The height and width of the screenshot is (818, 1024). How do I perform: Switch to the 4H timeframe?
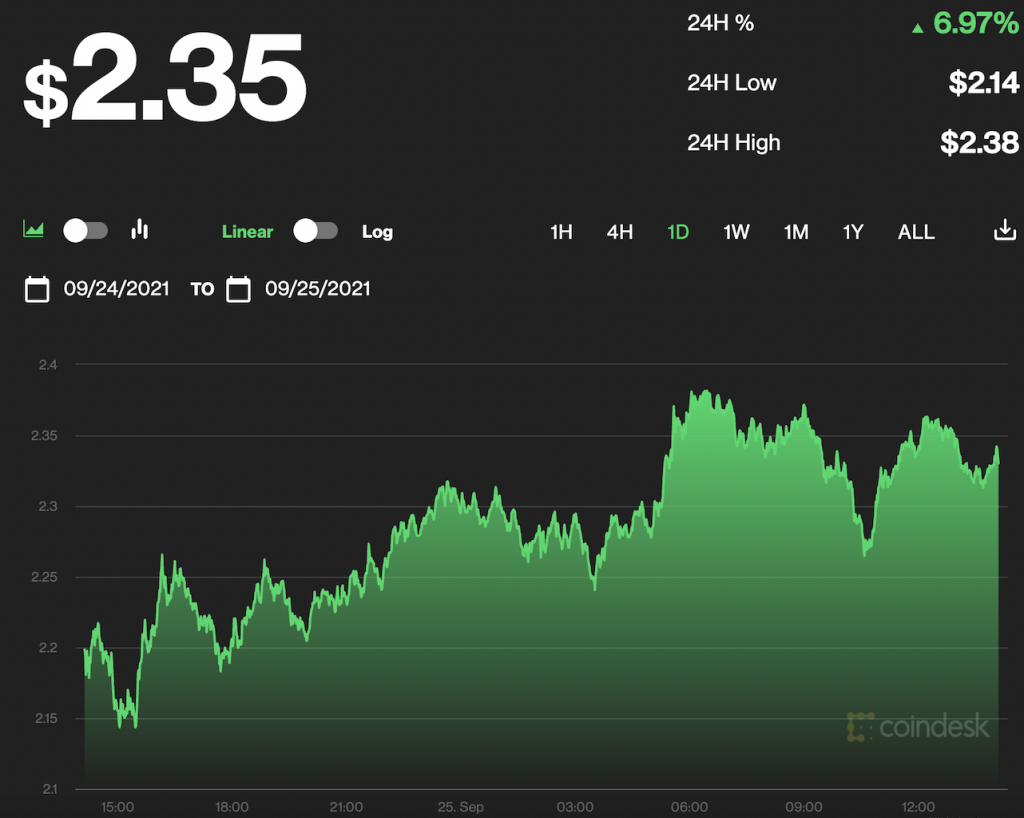[x=620, y=232]
